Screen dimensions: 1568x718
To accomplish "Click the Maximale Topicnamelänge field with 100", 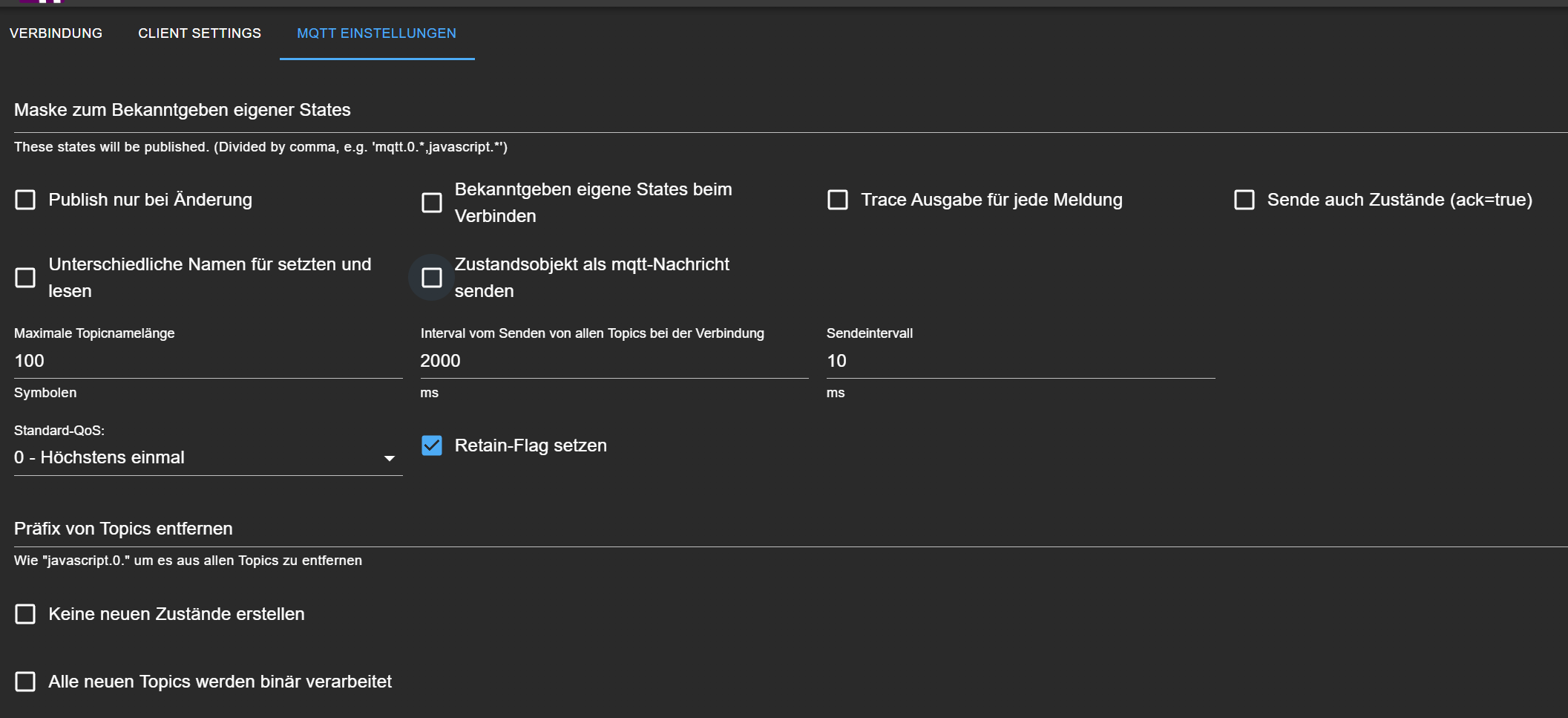I will tap(208, 361).
